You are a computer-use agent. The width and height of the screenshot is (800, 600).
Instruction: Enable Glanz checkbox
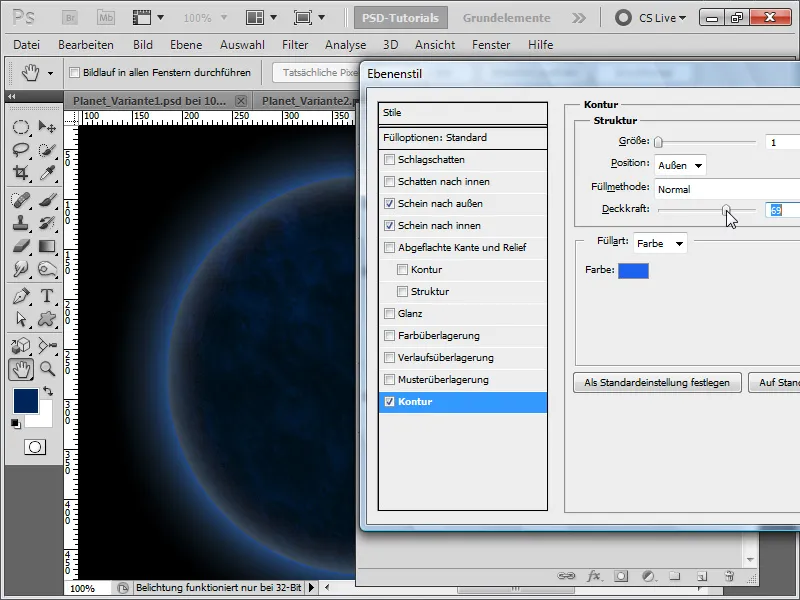click(389, 314)
